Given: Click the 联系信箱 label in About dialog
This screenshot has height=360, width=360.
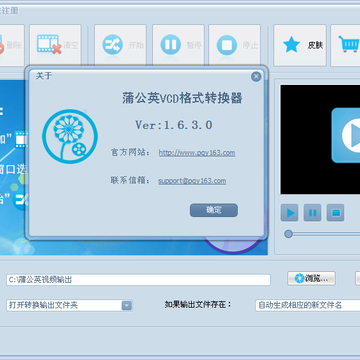Looking at the screenshot, I should coord(130,181).
